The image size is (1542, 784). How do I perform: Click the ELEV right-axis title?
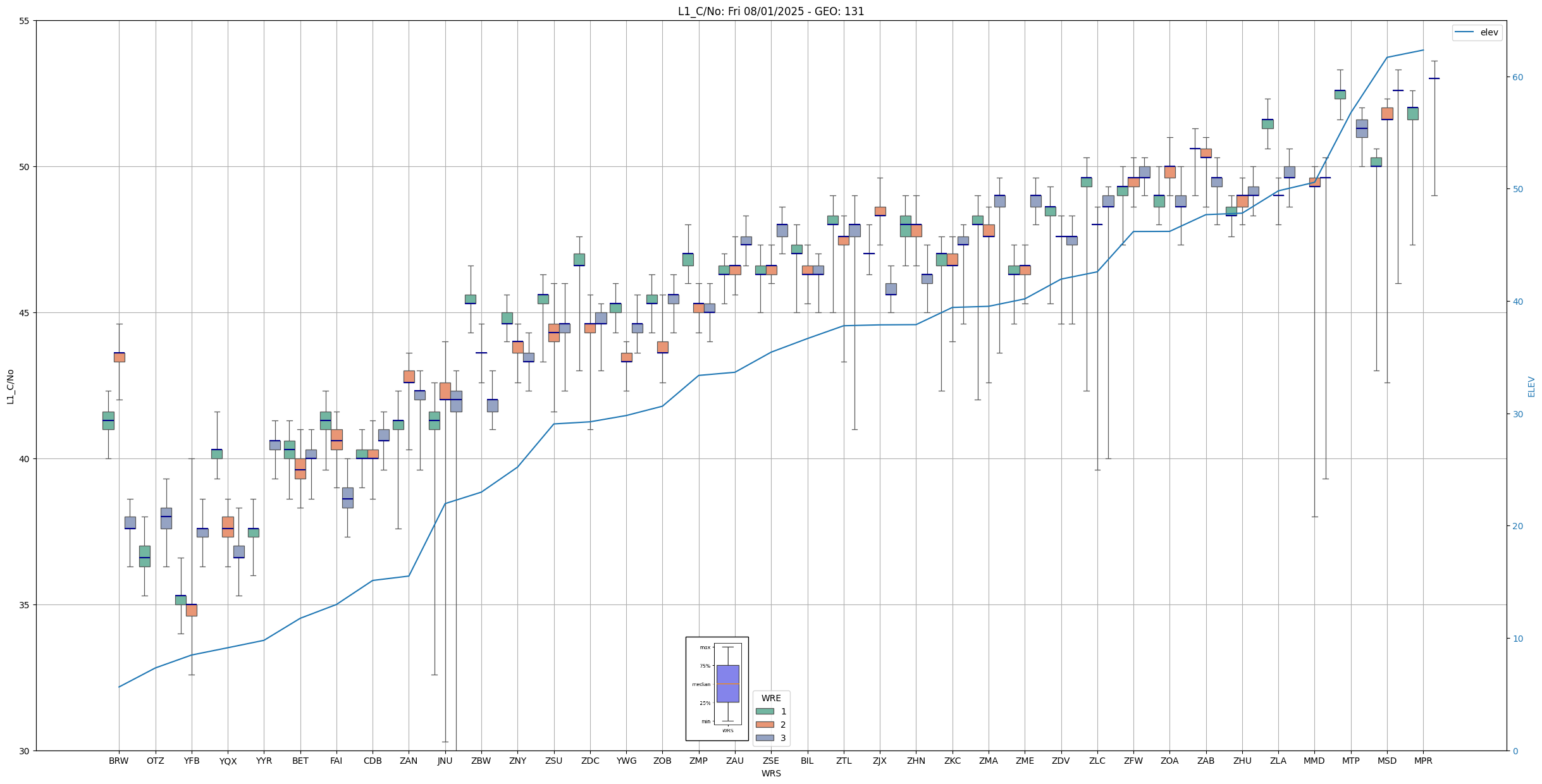(1531, 387)
